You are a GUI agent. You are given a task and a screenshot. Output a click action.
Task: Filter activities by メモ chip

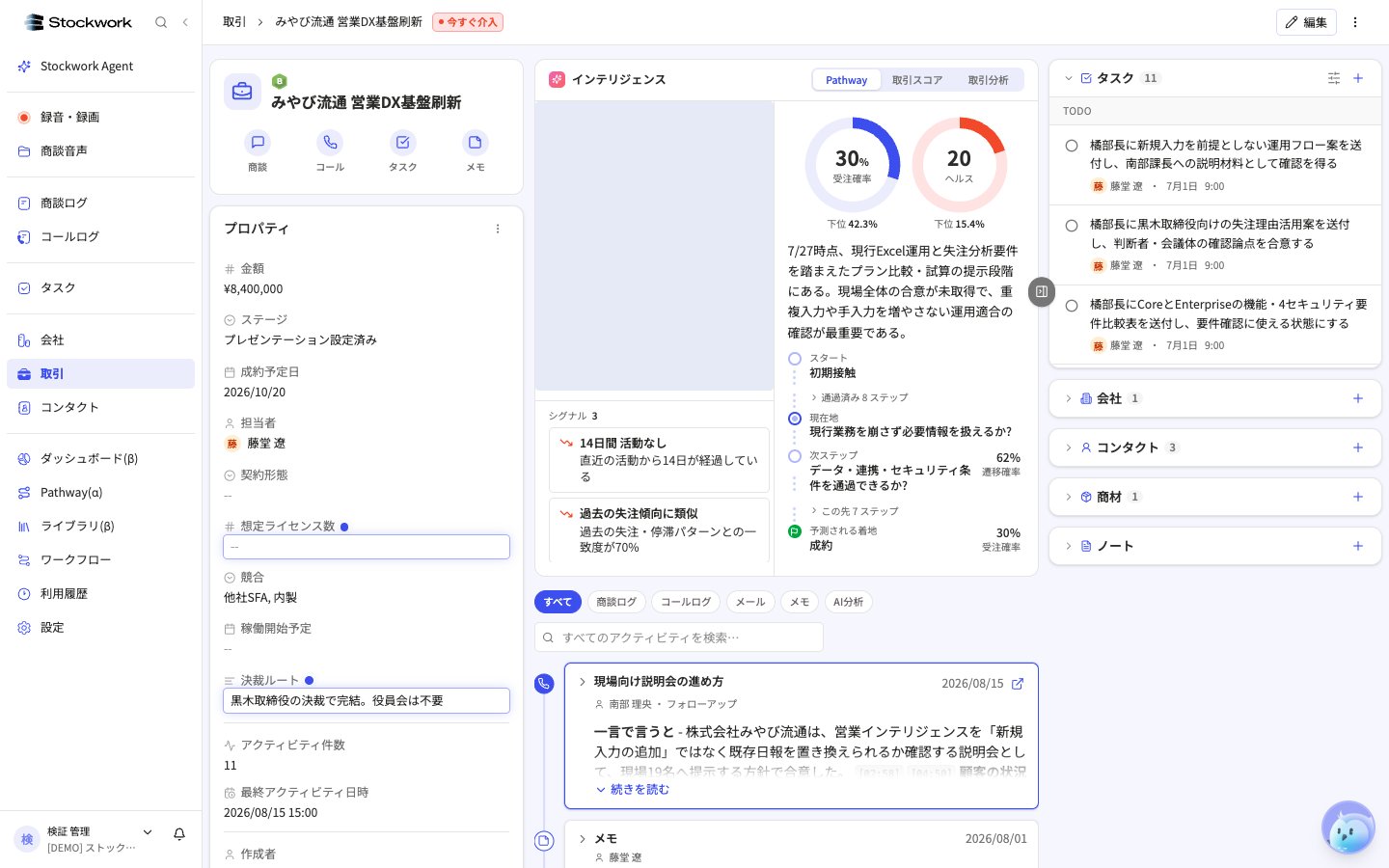pyautogui.click(x=800, y=602)
